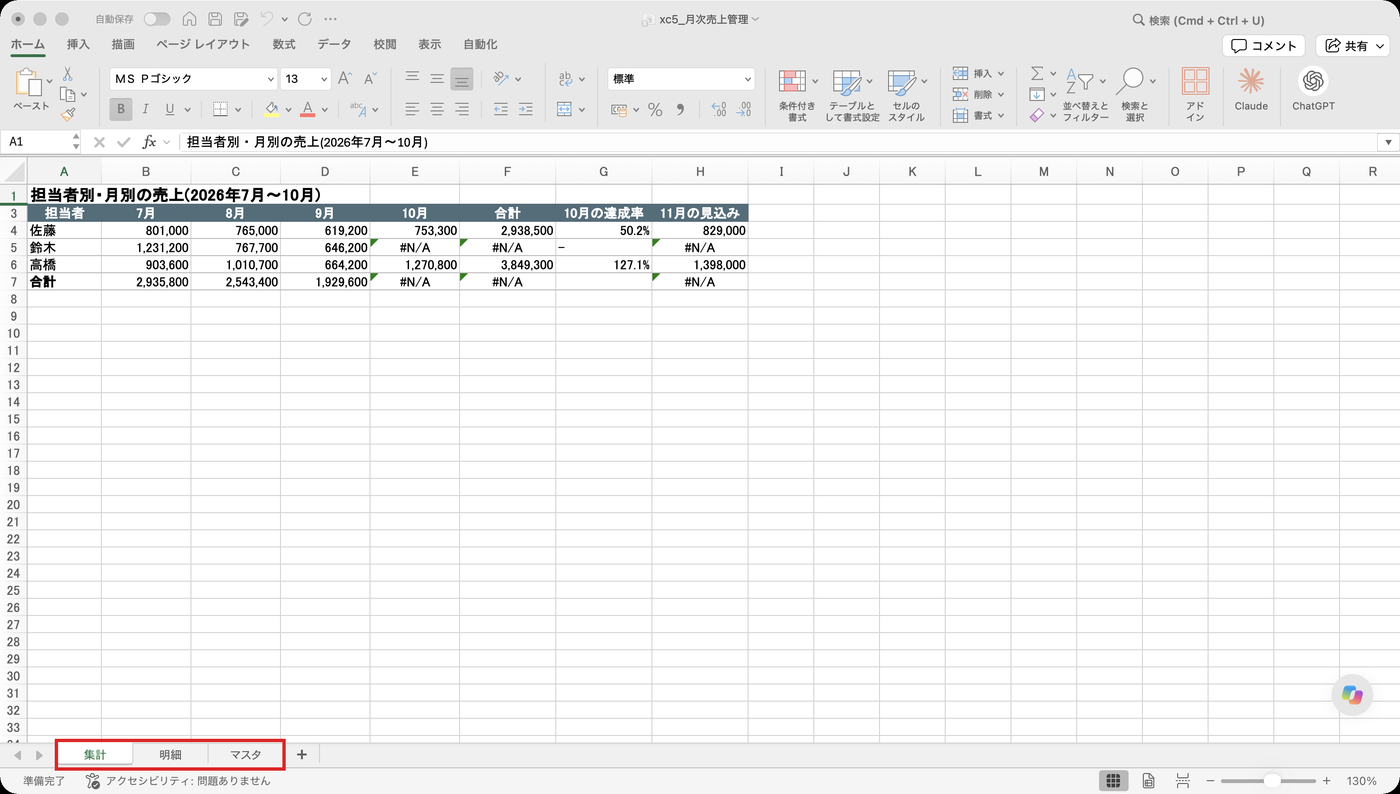Toggle bottom vertical alignment button

461,78
